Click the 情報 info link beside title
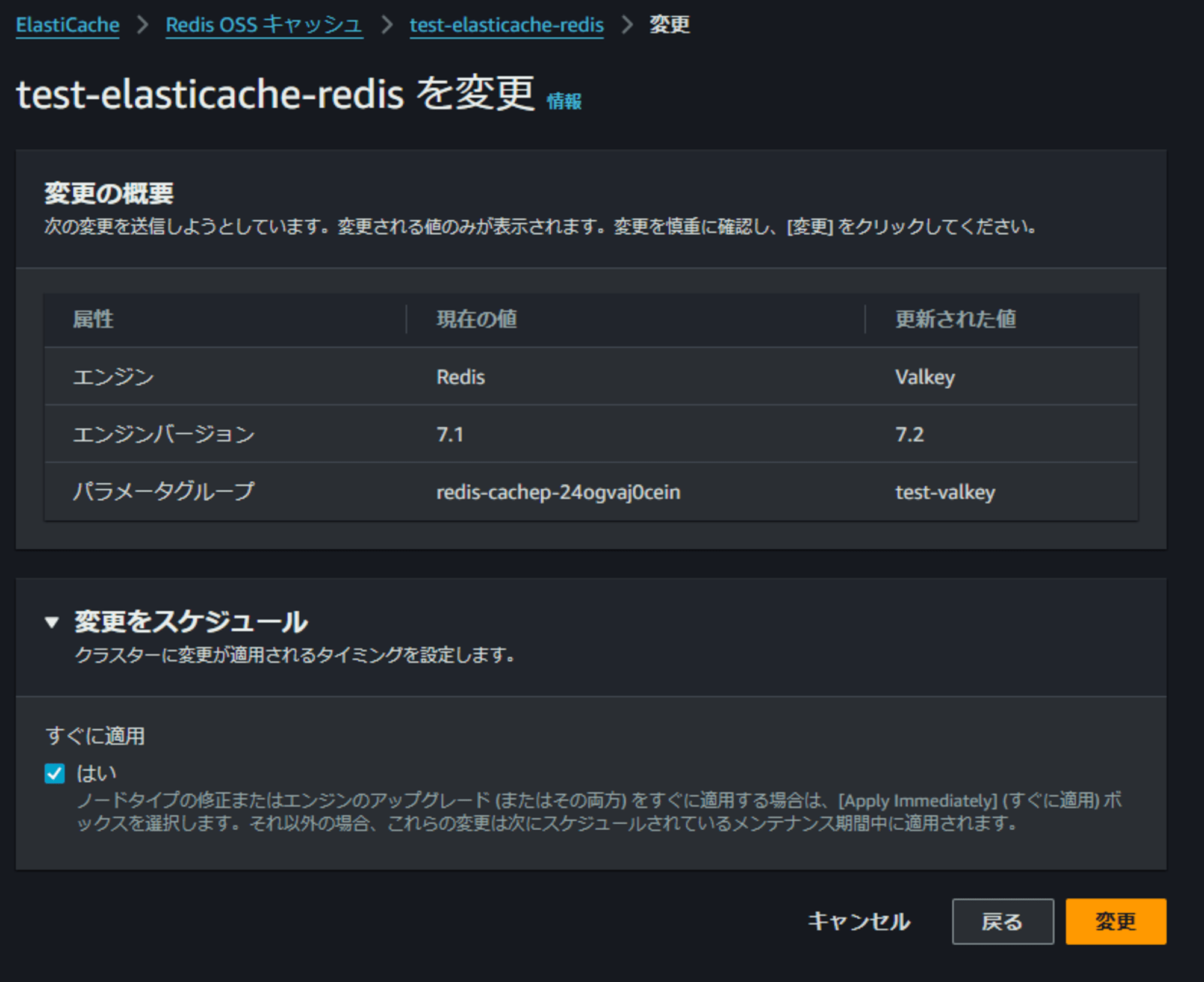This screenshot has height=982, width=1204. (x=564, y=100)
